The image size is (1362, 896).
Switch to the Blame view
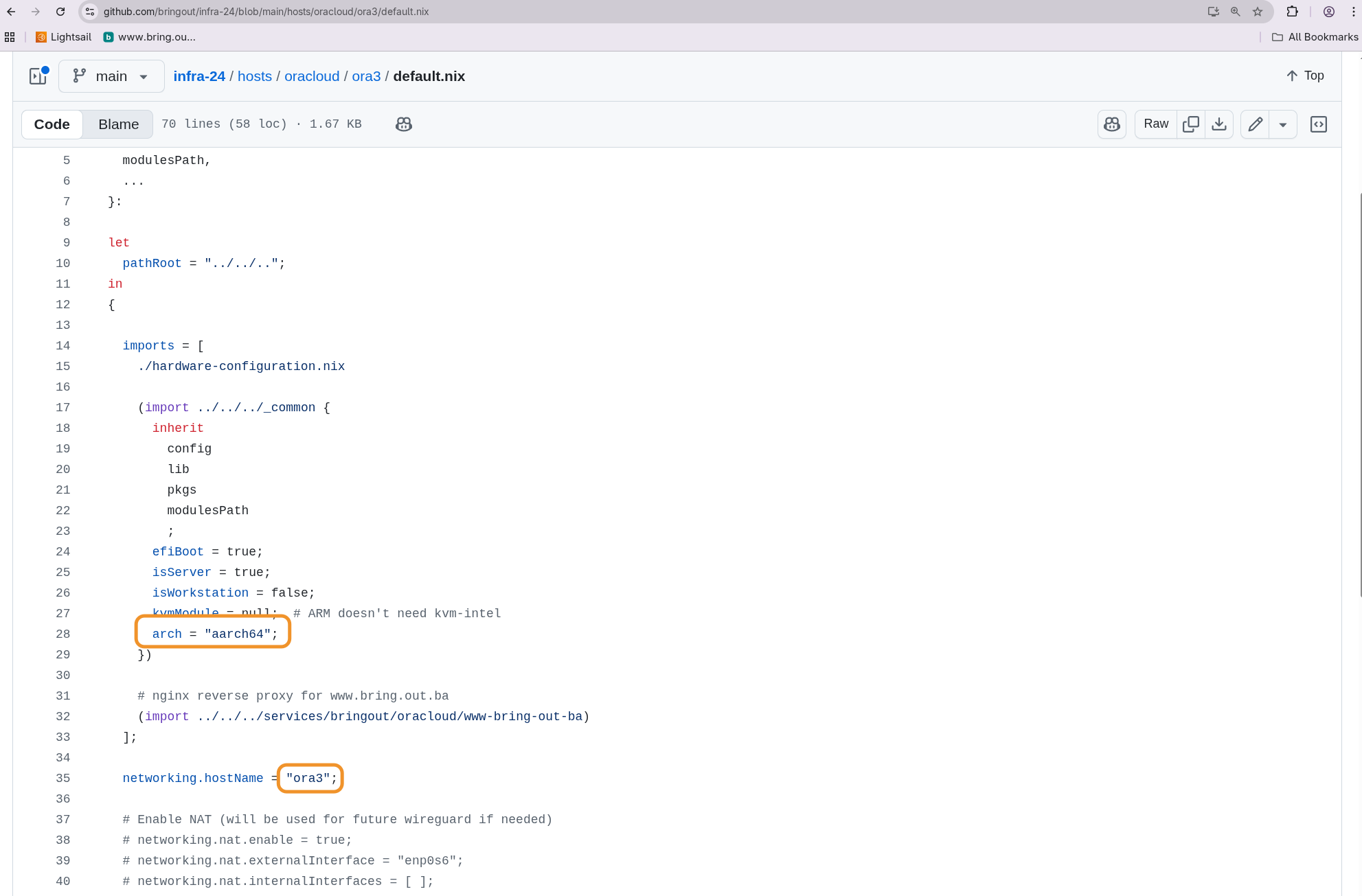point(118,124)
